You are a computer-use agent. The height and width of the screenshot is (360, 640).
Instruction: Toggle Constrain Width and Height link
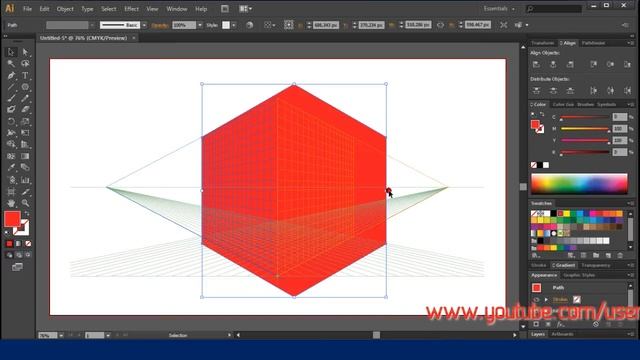click(440, 25)
